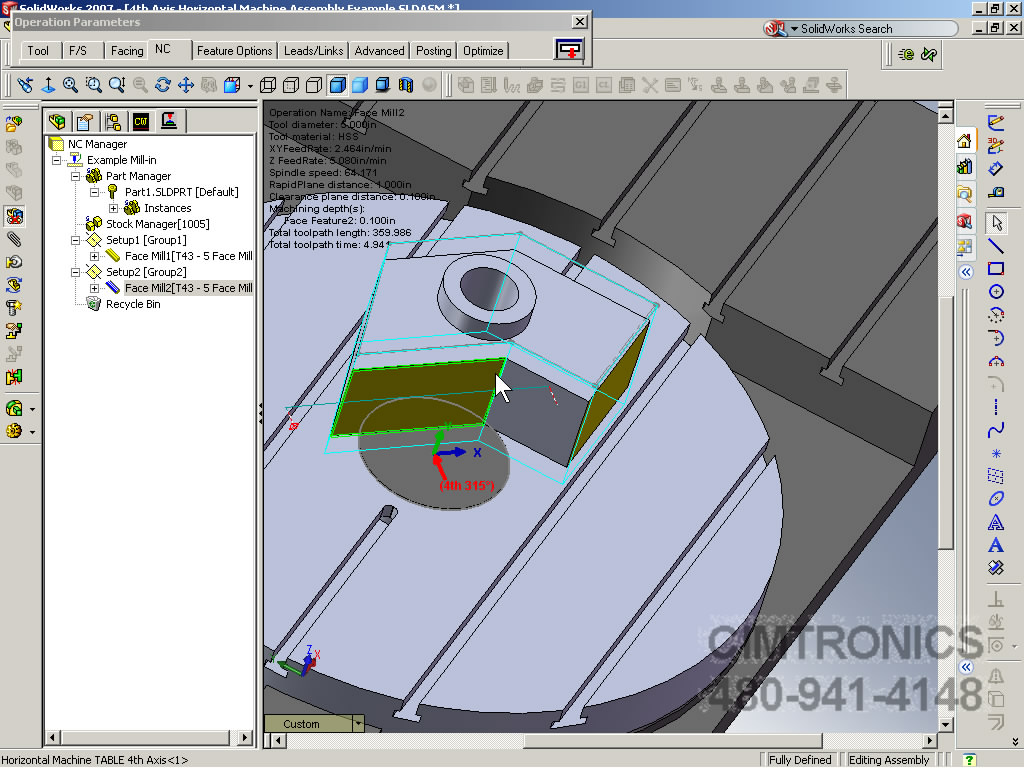This screenshot has height=768, width=1024.
Task: Toggle Shadows in Shaded Mode
Action: pyautogui.click(x=383, y=85)
